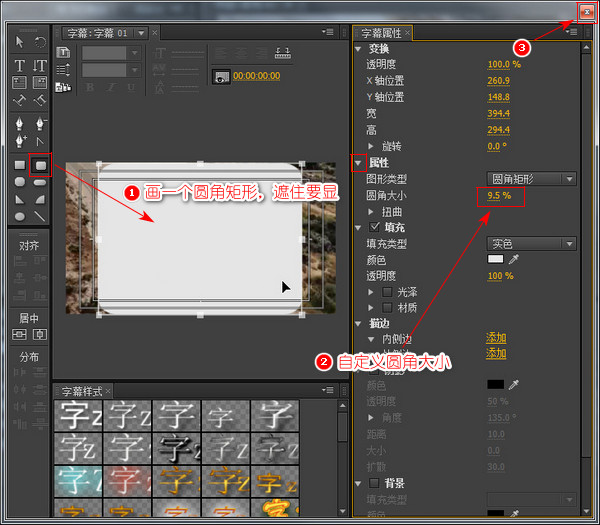Viewport: 600px width, 525px height.
Task: Open the 字幕 01 title dropdown
Action: [x=141, y=33]
